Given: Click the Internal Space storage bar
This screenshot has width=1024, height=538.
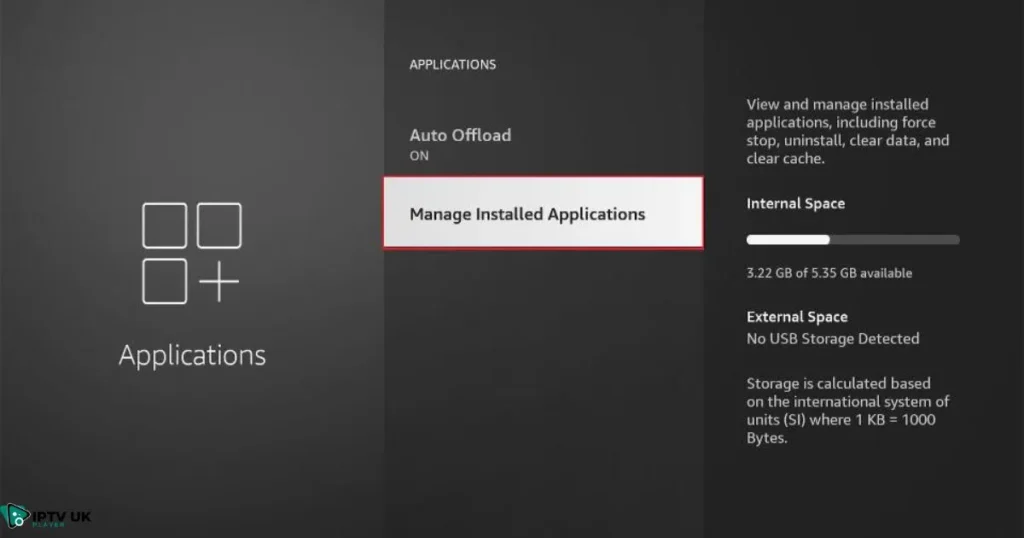Looking at the screenshot, I should pyautogui.click(x=853, y=240).
